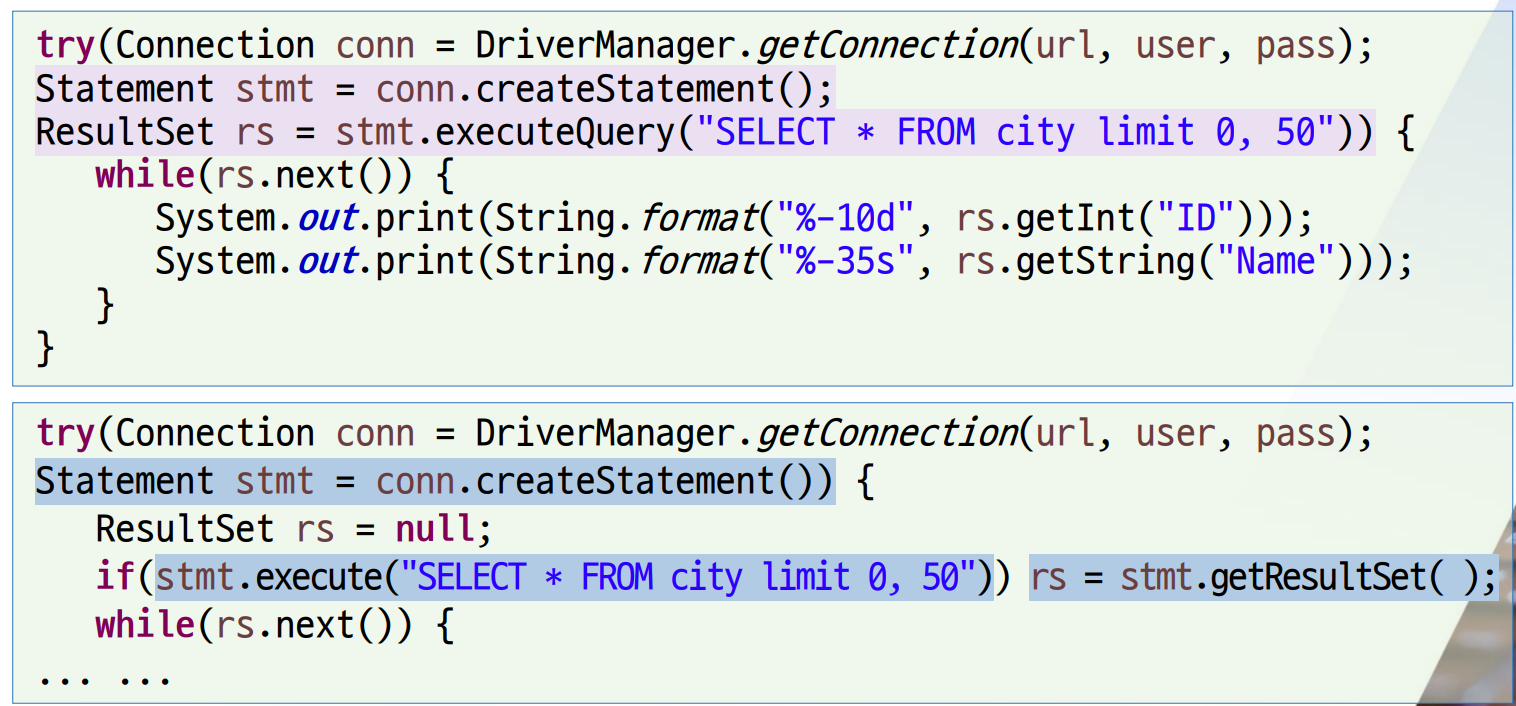This screenshot has width=1516, height=706.
Task: Click the executeQuery method call text
Action: coord(555,132)
